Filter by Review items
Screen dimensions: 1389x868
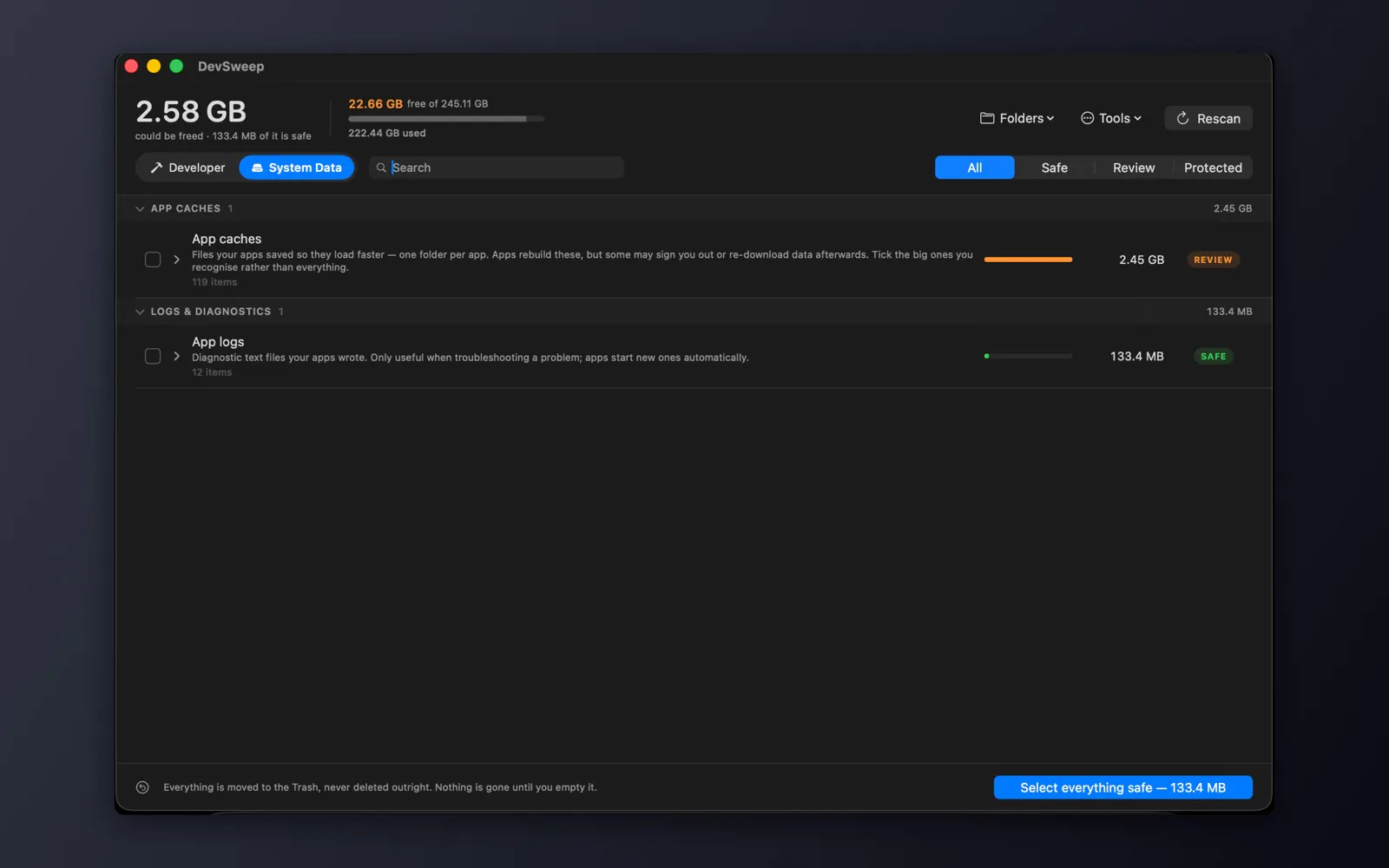pos(1134,168)
